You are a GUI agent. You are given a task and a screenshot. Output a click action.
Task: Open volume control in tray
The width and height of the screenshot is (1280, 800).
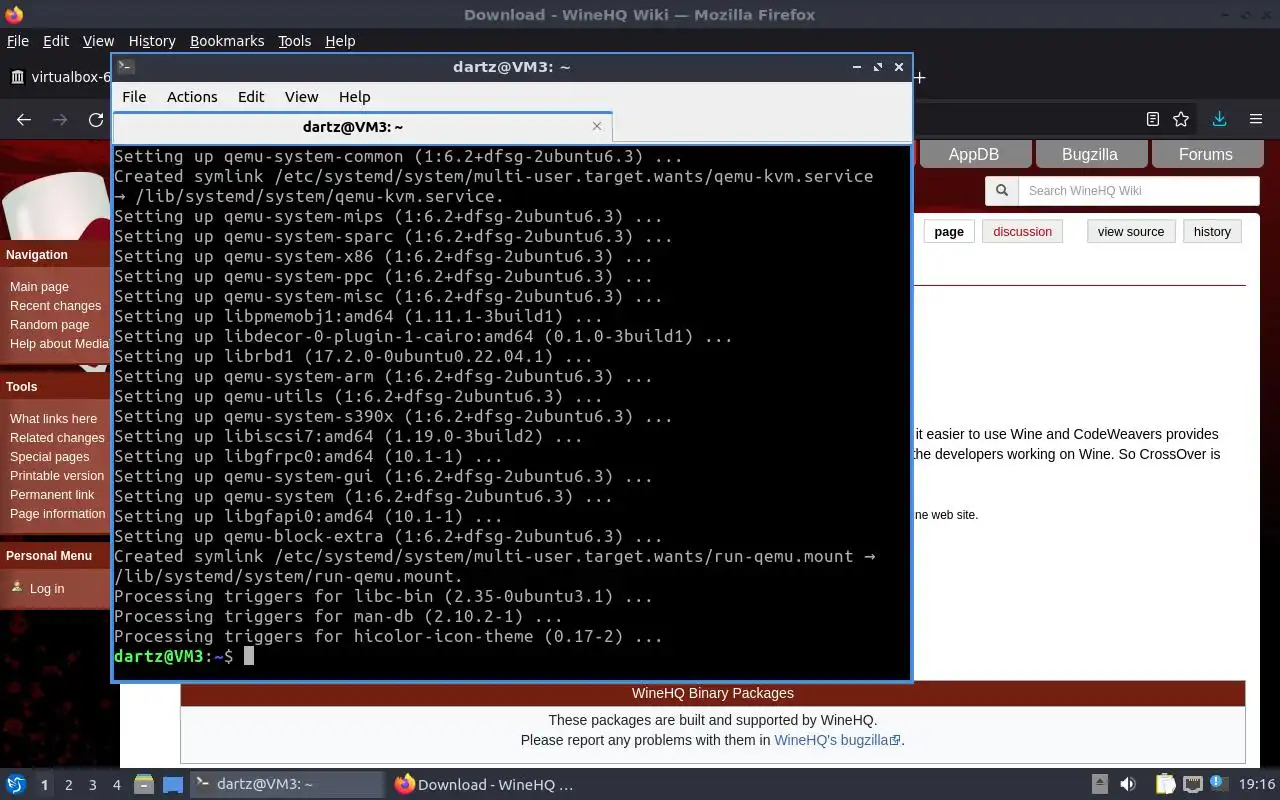[x=1127, y=785]
